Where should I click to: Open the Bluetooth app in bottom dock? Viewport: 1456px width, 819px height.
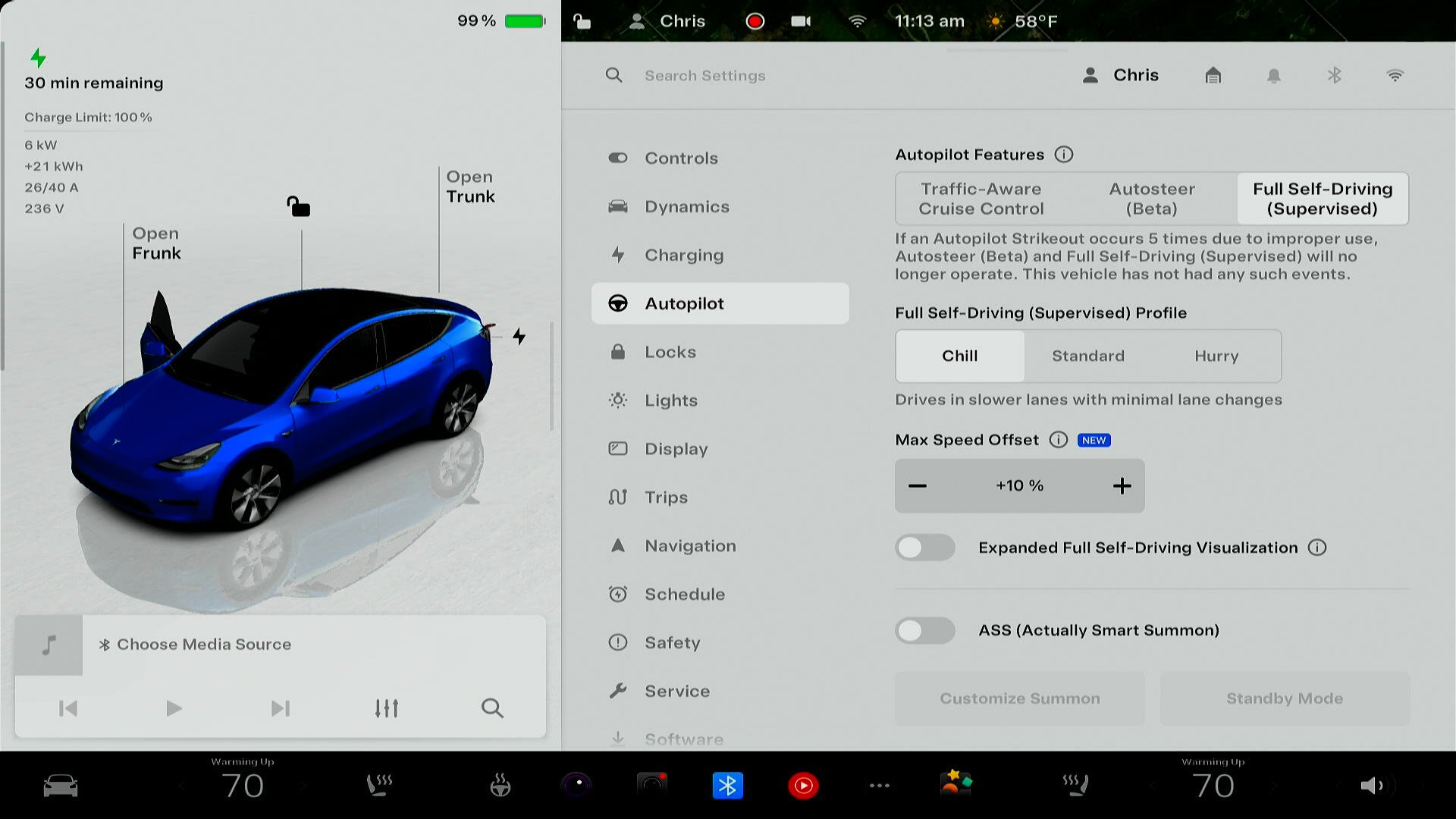click(x=727, y=786)
